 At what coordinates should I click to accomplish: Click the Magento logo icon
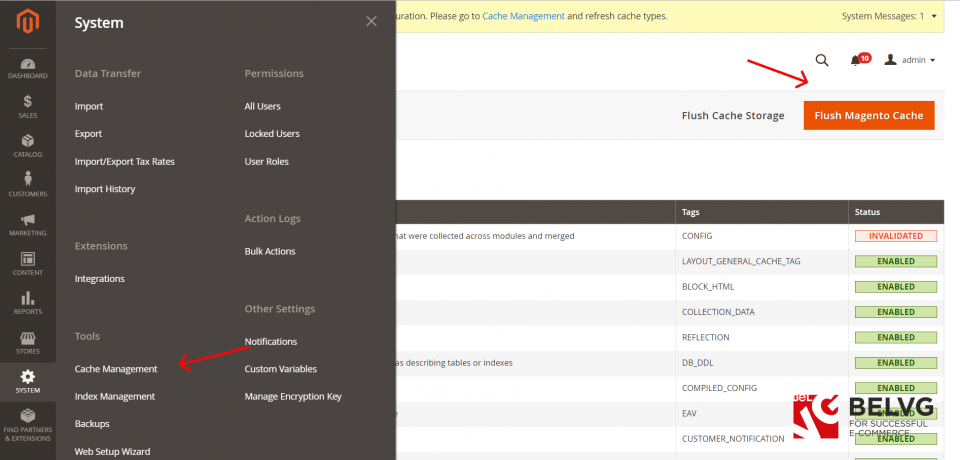(27, 21)
